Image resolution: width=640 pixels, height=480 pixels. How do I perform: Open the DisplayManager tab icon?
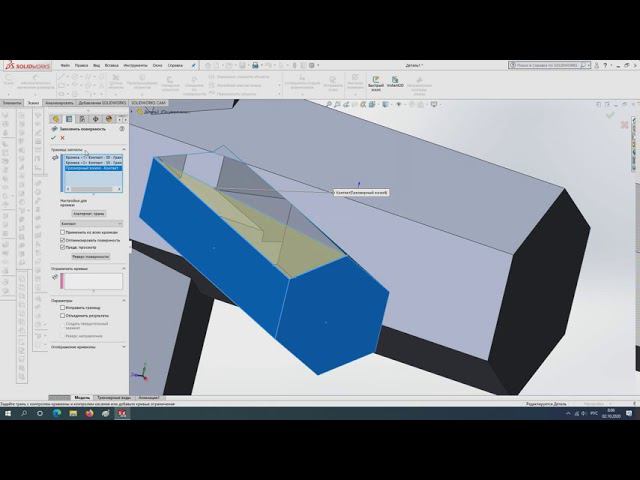coord(109,119)
